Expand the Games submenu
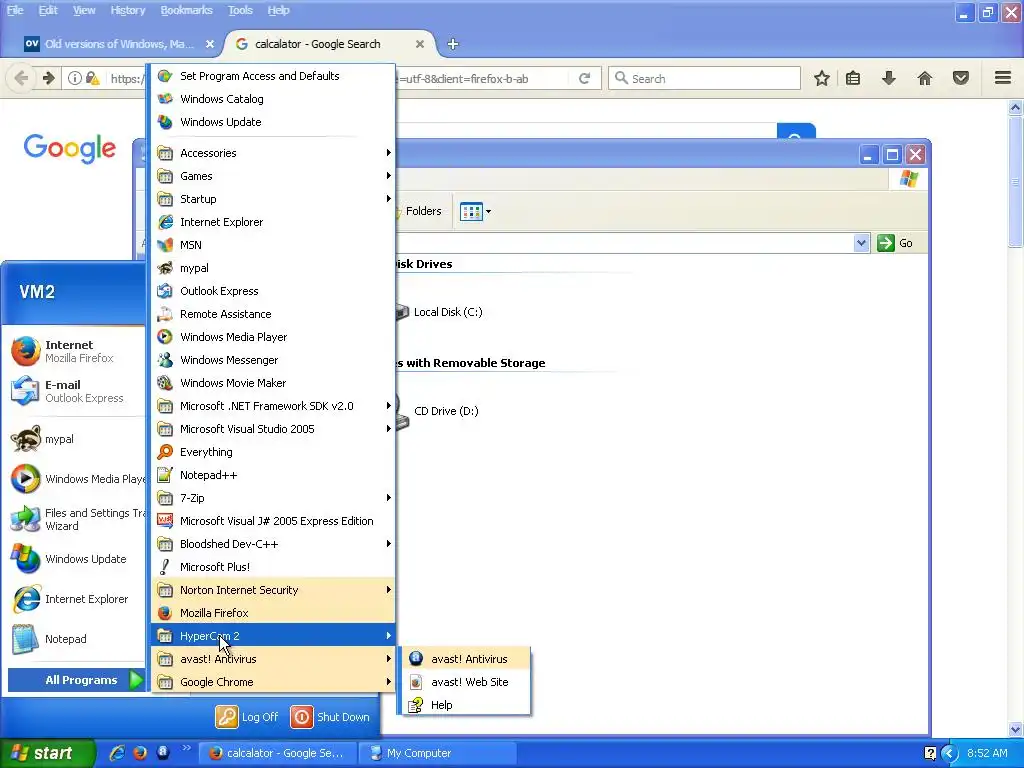This screenshot has height=768, width=1024. pos(273,176)
